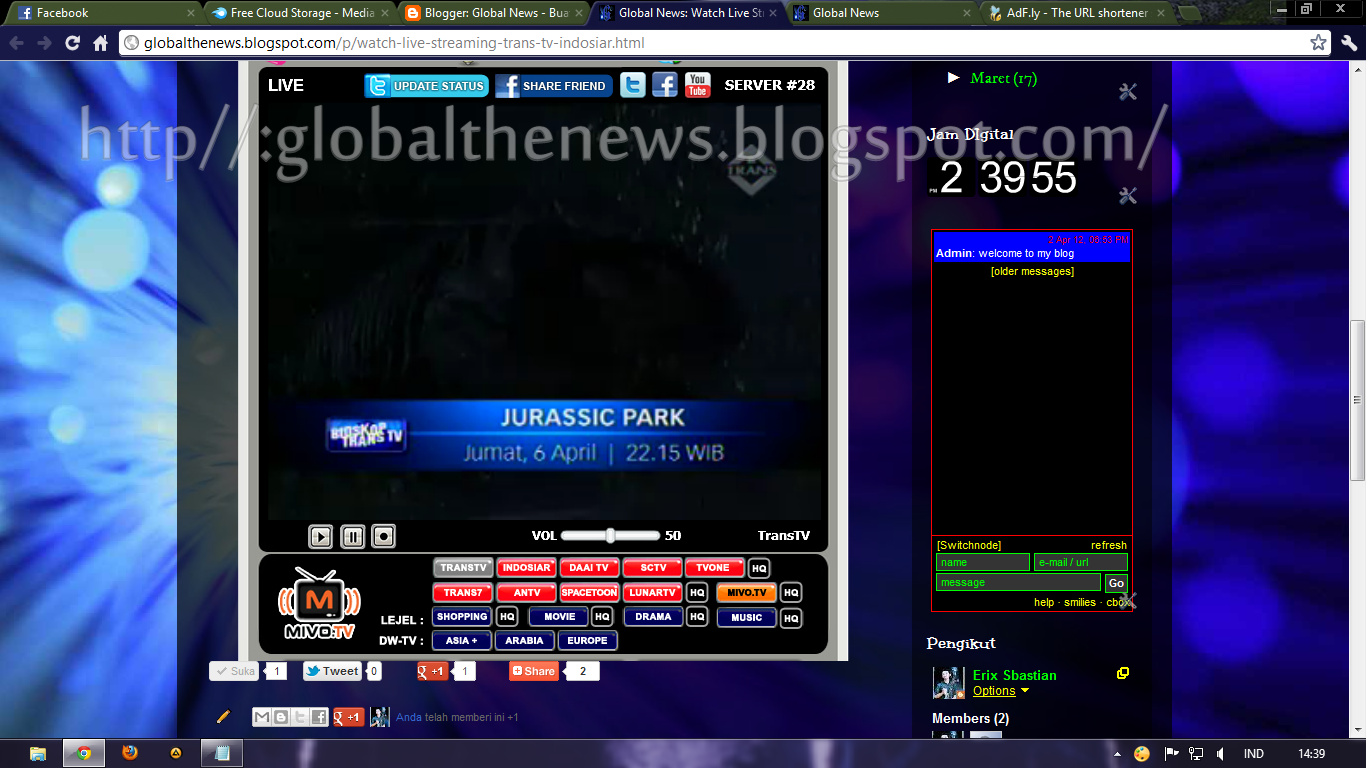Click wrench icon beside Maret archive
Screen dimensions: 1366x768
coord(1128,93)
